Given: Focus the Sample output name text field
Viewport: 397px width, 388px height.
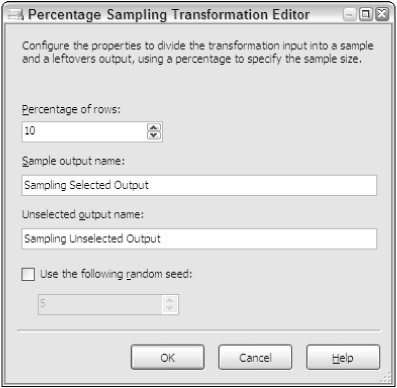Looking at the screenshot, I should click(199, 185).
